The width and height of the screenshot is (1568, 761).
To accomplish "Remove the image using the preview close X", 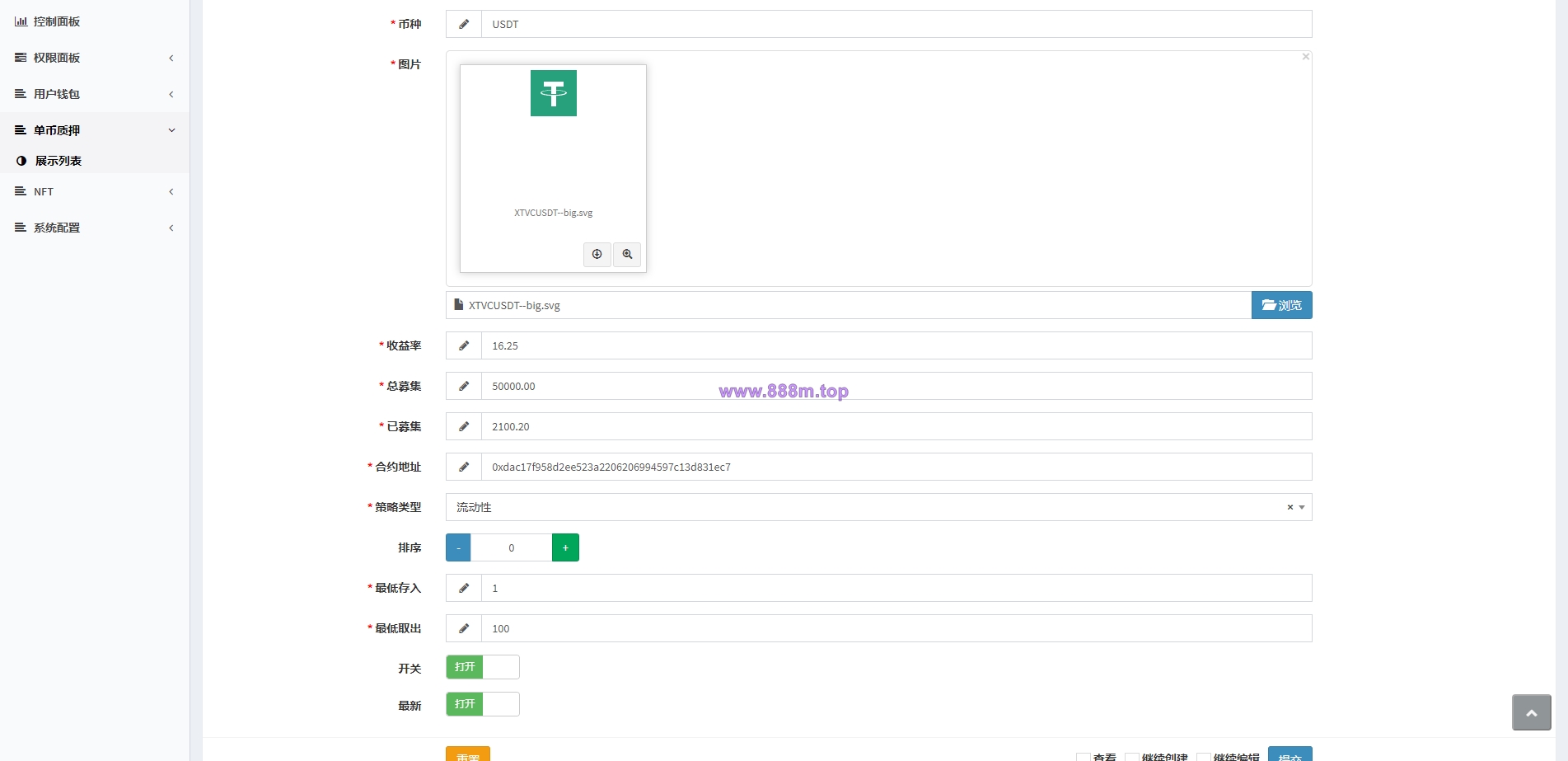I will tap(1306, 57).
